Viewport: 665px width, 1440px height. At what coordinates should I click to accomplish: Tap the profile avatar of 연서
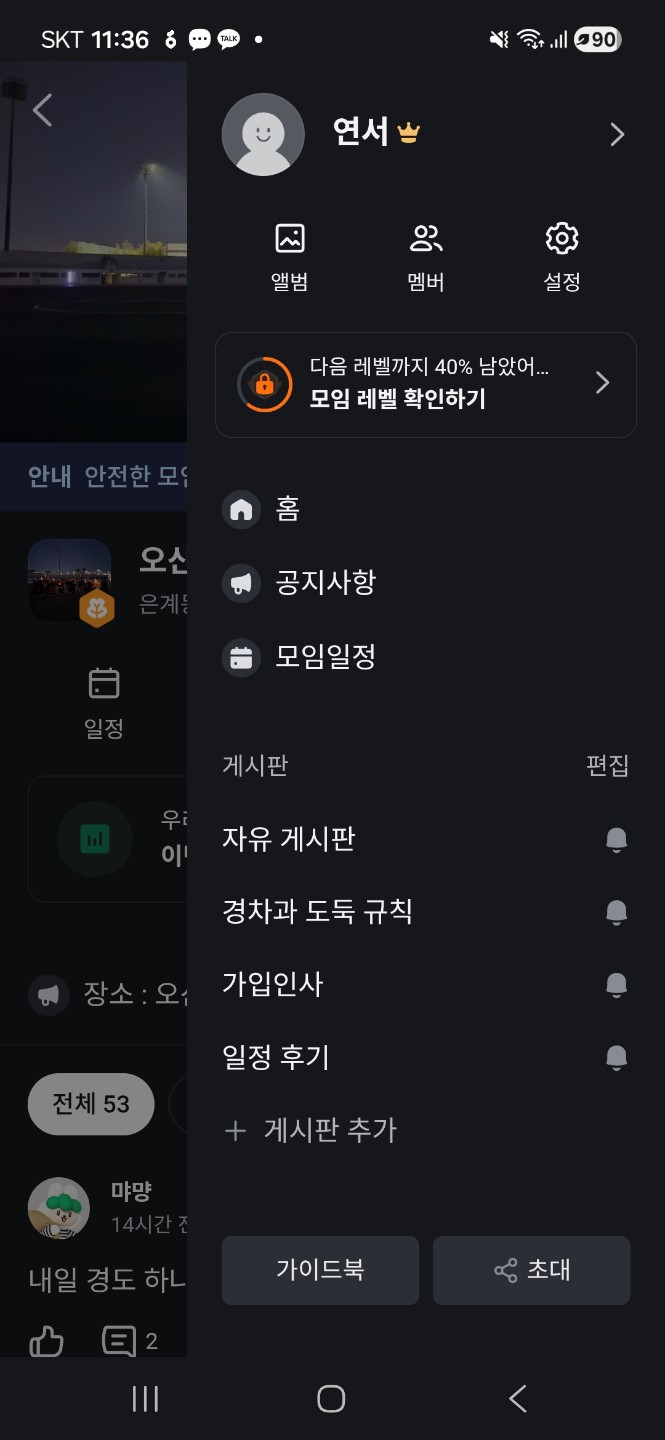point(263,135)
